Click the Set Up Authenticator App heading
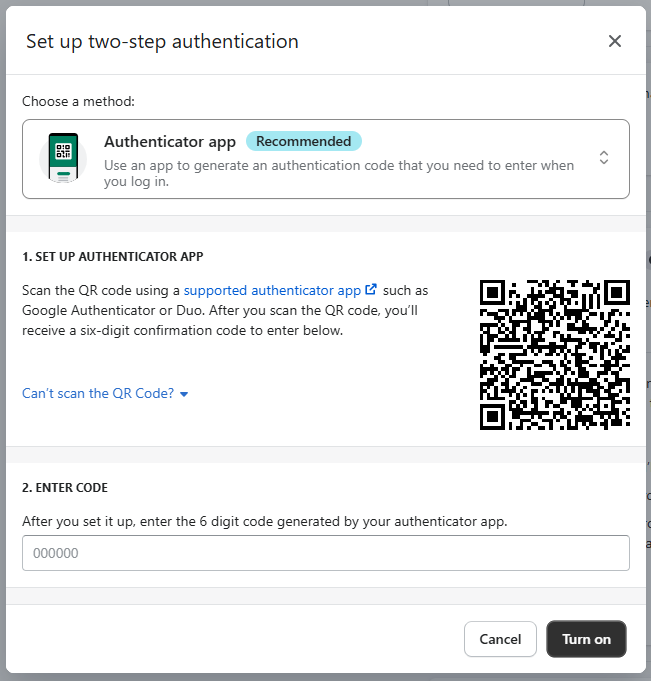This screenshot has width=651, height=681. (113, 256)
